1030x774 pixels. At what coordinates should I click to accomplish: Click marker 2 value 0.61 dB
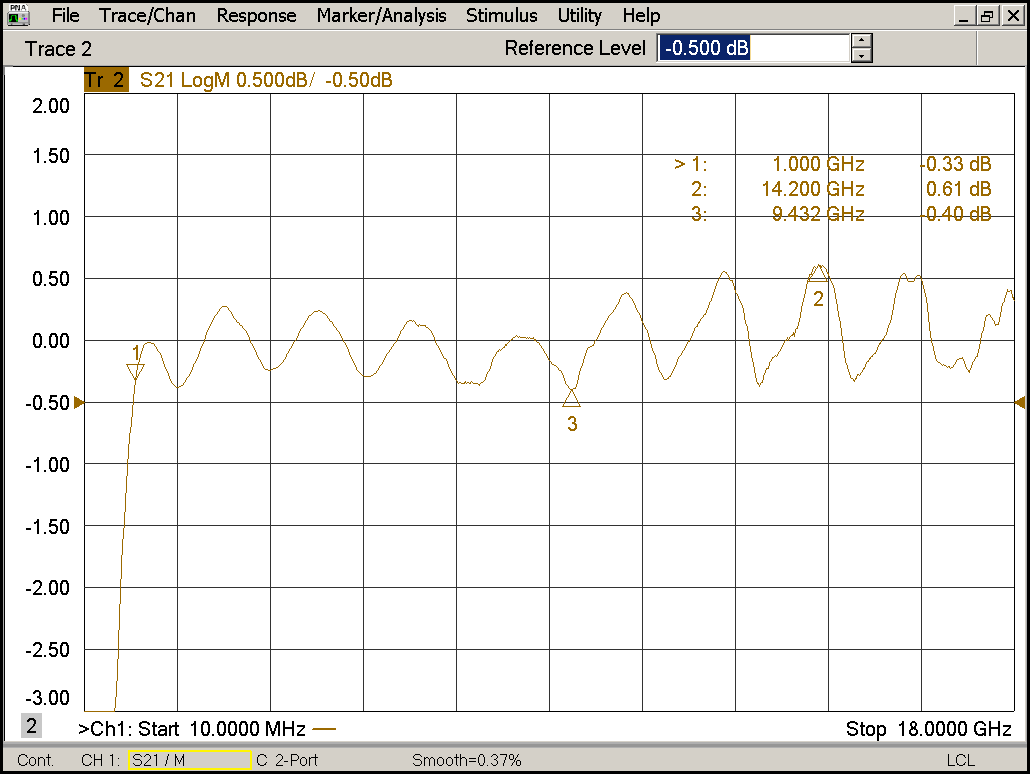click(958, 189)
